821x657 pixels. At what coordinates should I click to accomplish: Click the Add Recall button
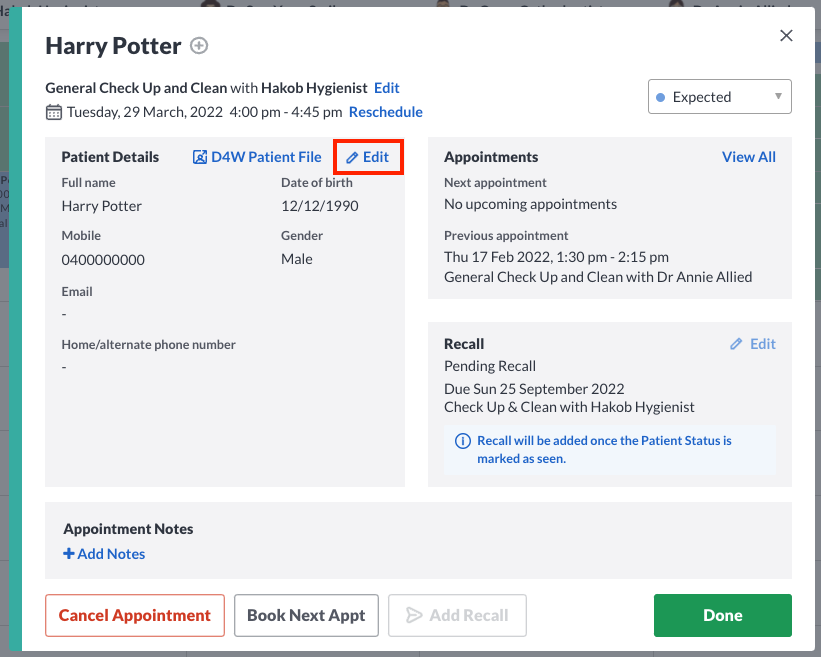tap(457, 616)
